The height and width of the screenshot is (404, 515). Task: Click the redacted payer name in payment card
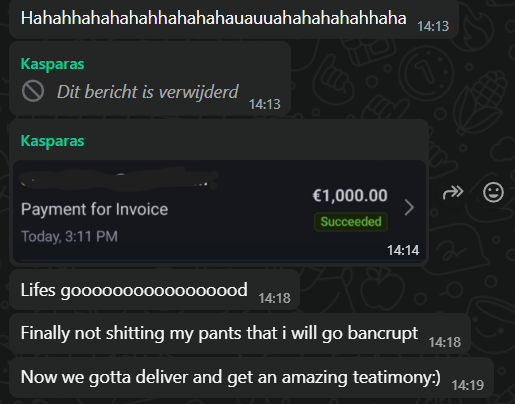click(119, 179)
